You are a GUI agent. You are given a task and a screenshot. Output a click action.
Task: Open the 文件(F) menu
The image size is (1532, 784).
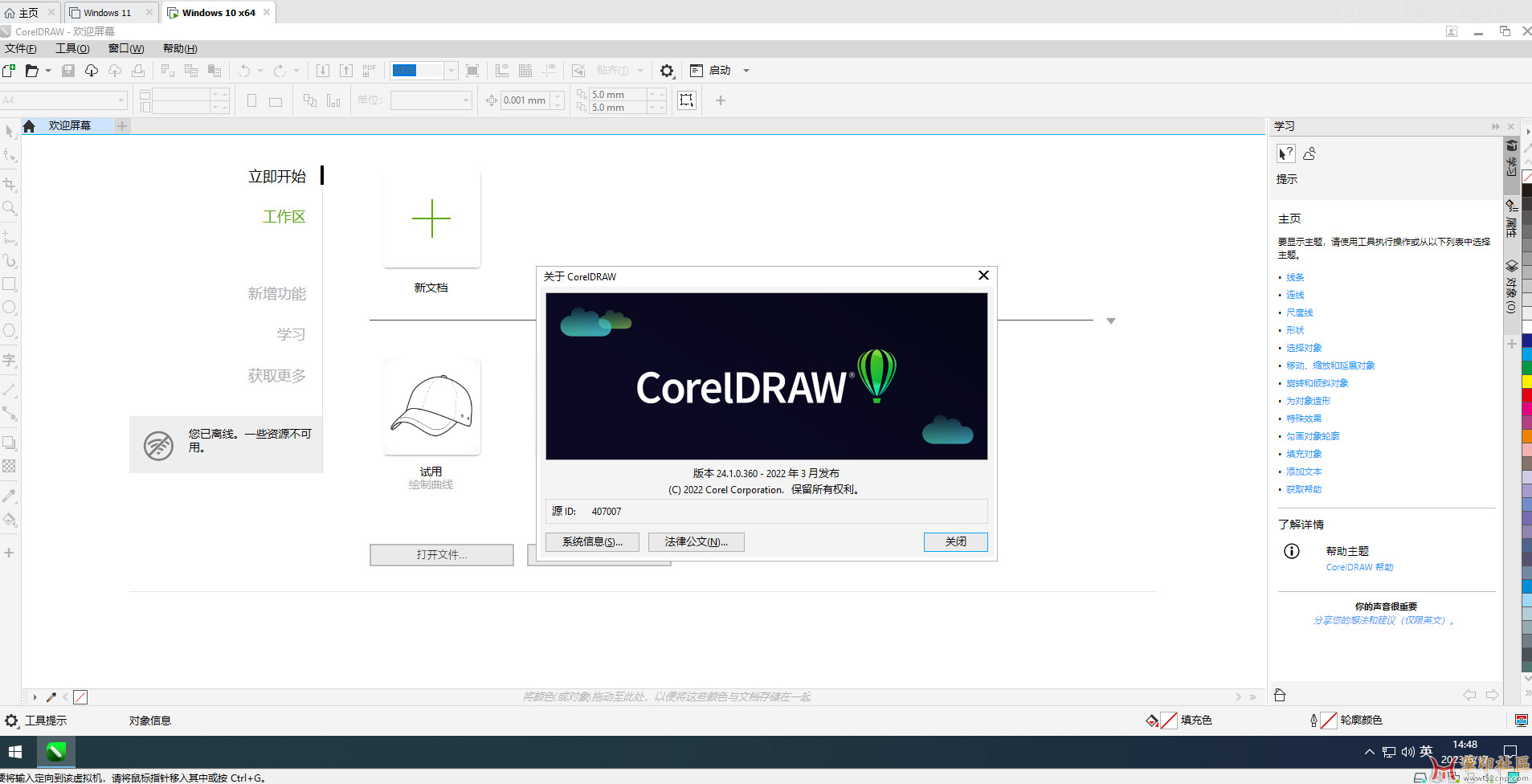[x=21, y=48]
